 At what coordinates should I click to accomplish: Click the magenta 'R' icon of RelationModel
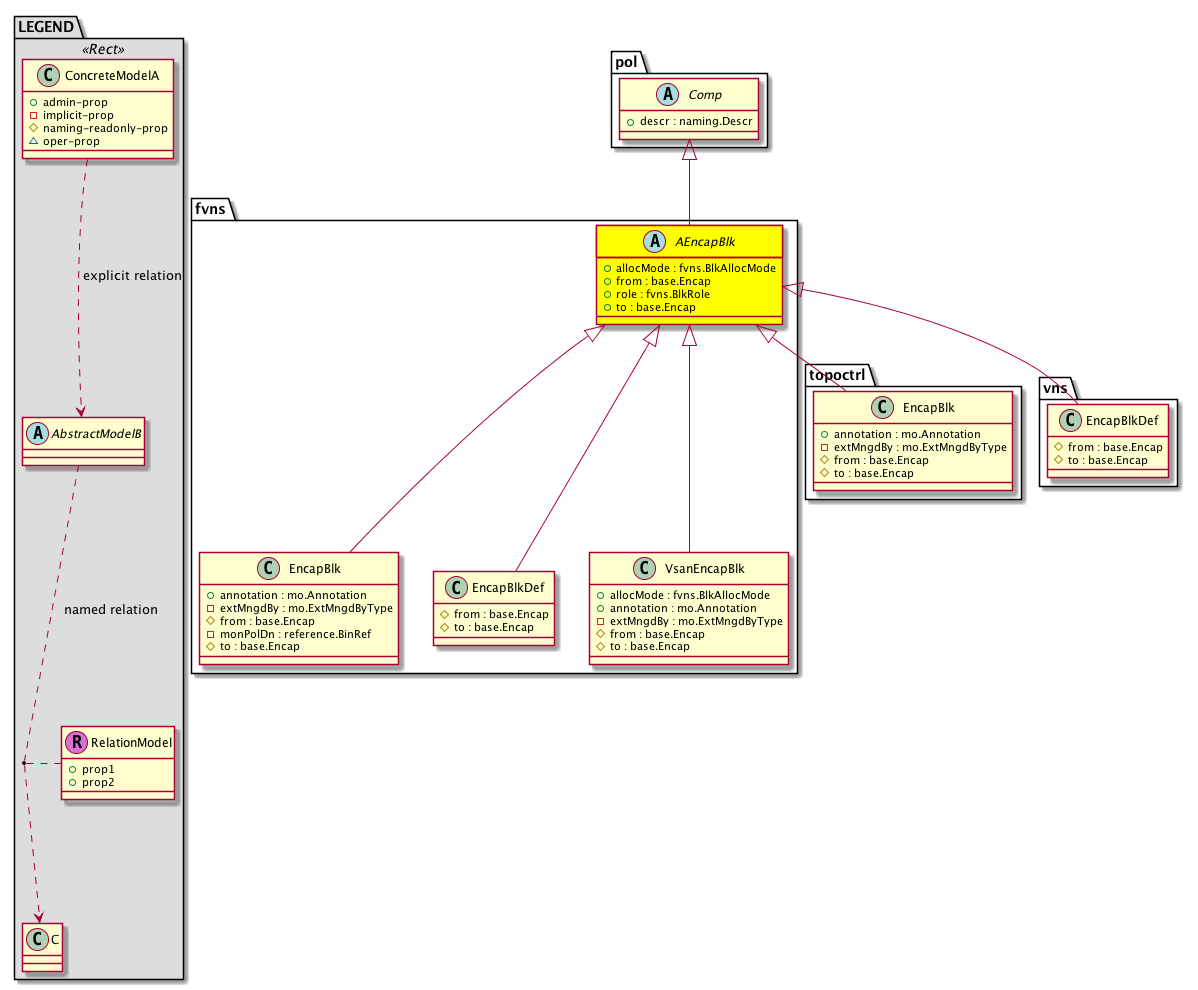click(77, 742)
